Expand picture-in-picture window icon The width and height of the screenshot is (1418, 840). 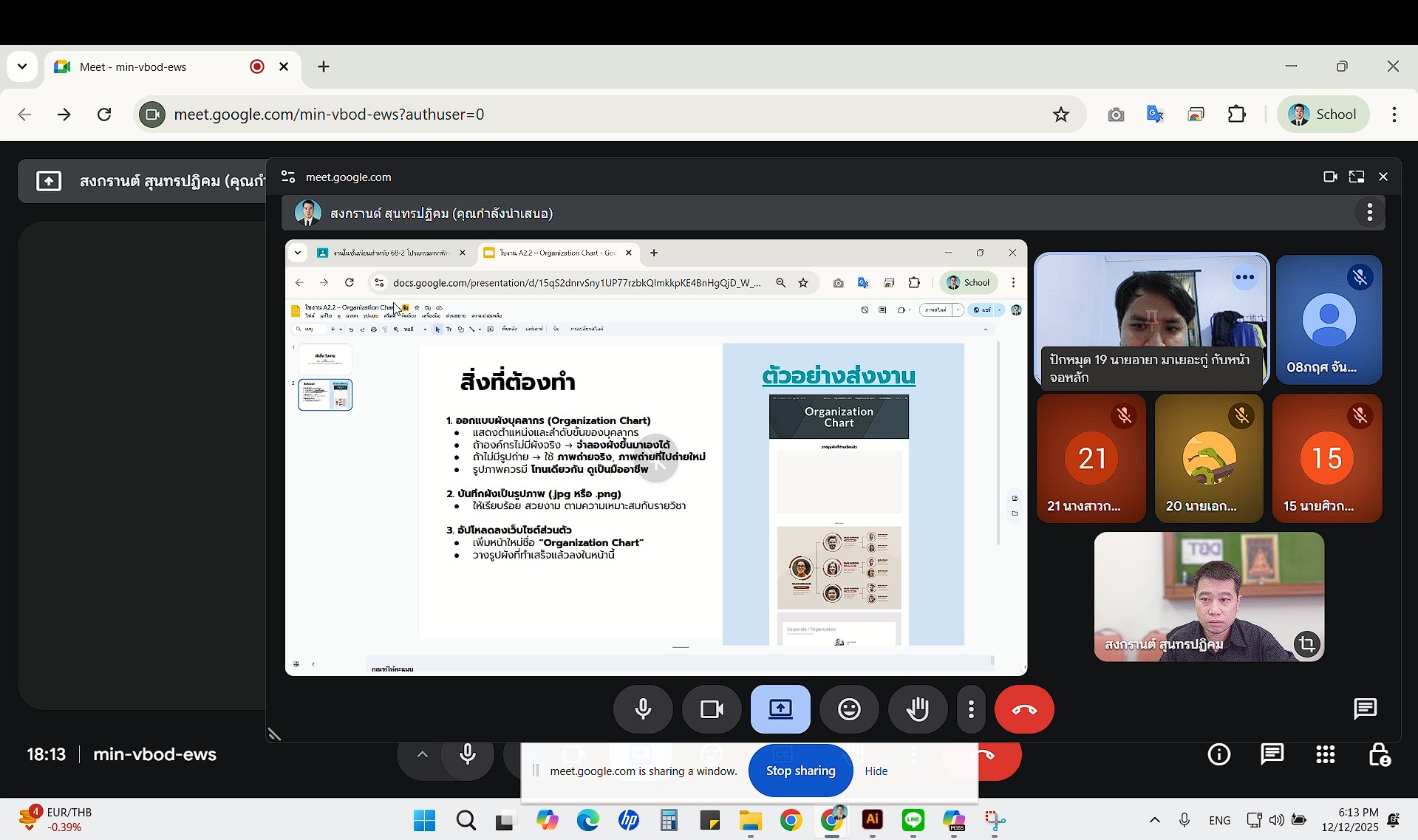[1357, 177]
